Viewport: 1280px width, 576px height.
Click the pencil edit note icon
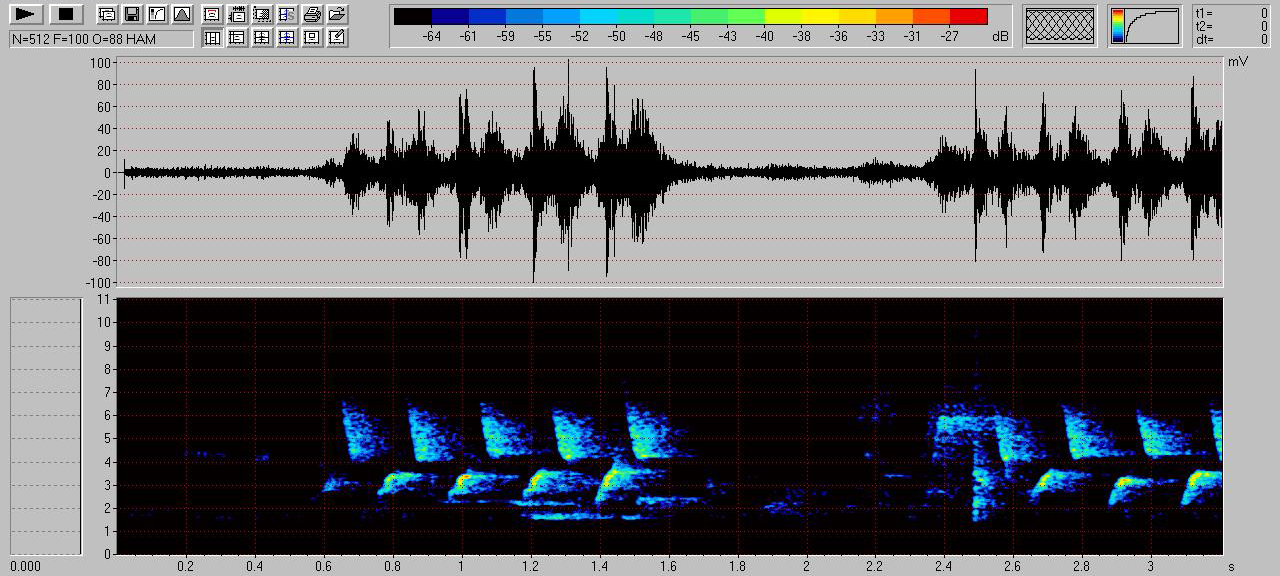tap(337, 38)
